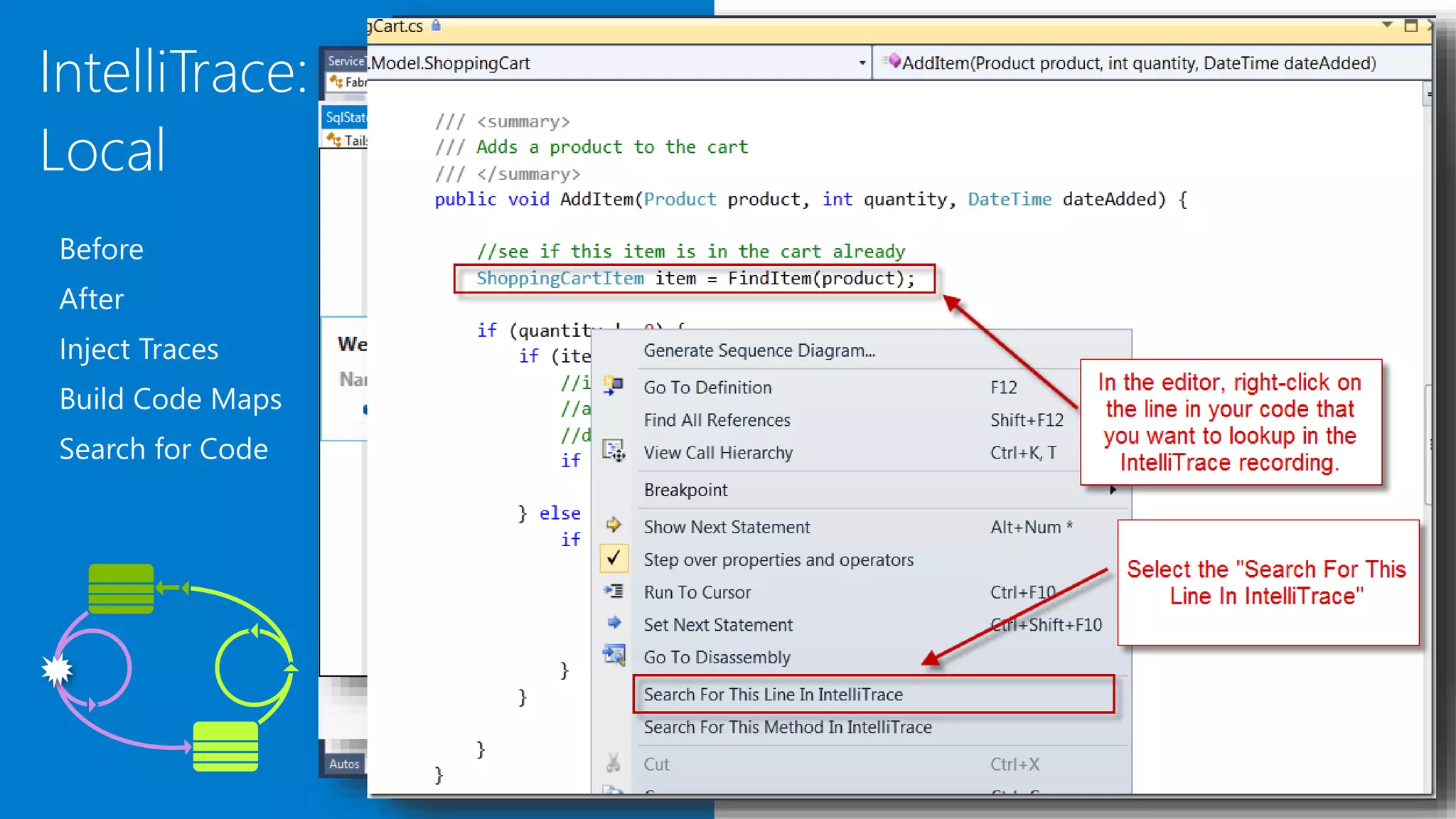Click the else keyword in the code
The image size is (1456, 819).
[560, 513]
